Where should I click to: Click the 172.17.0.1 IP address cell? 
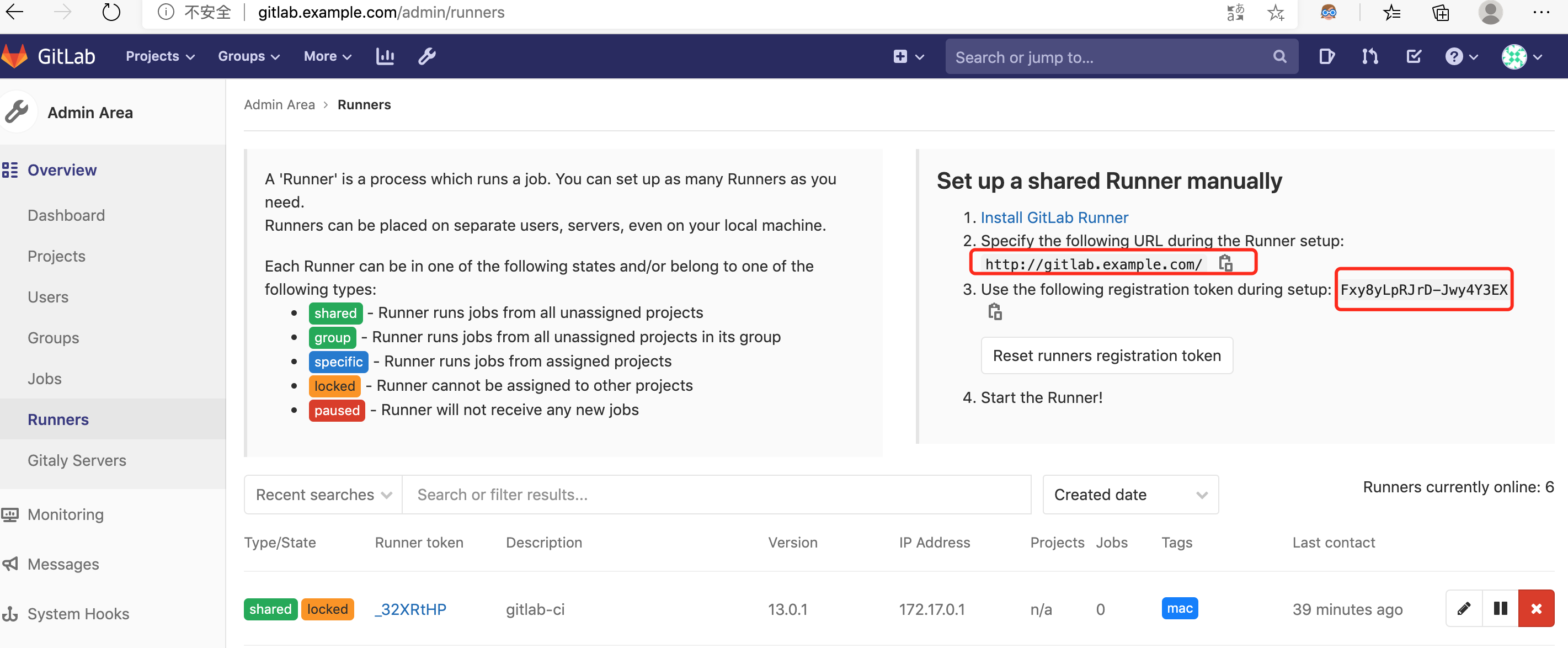point(932,609)
